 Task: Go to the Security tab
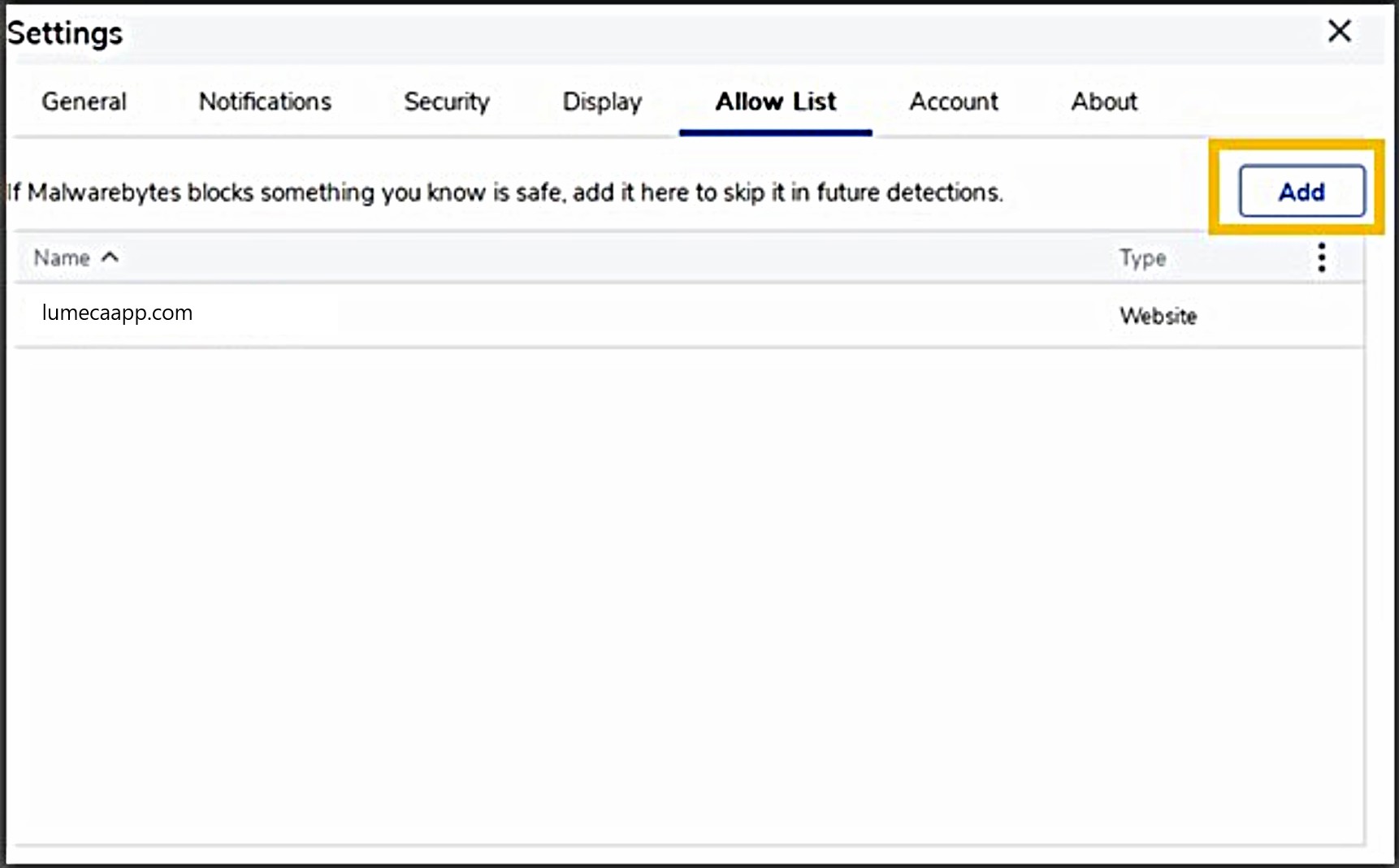pyautogui.click(x=447, y=101)
